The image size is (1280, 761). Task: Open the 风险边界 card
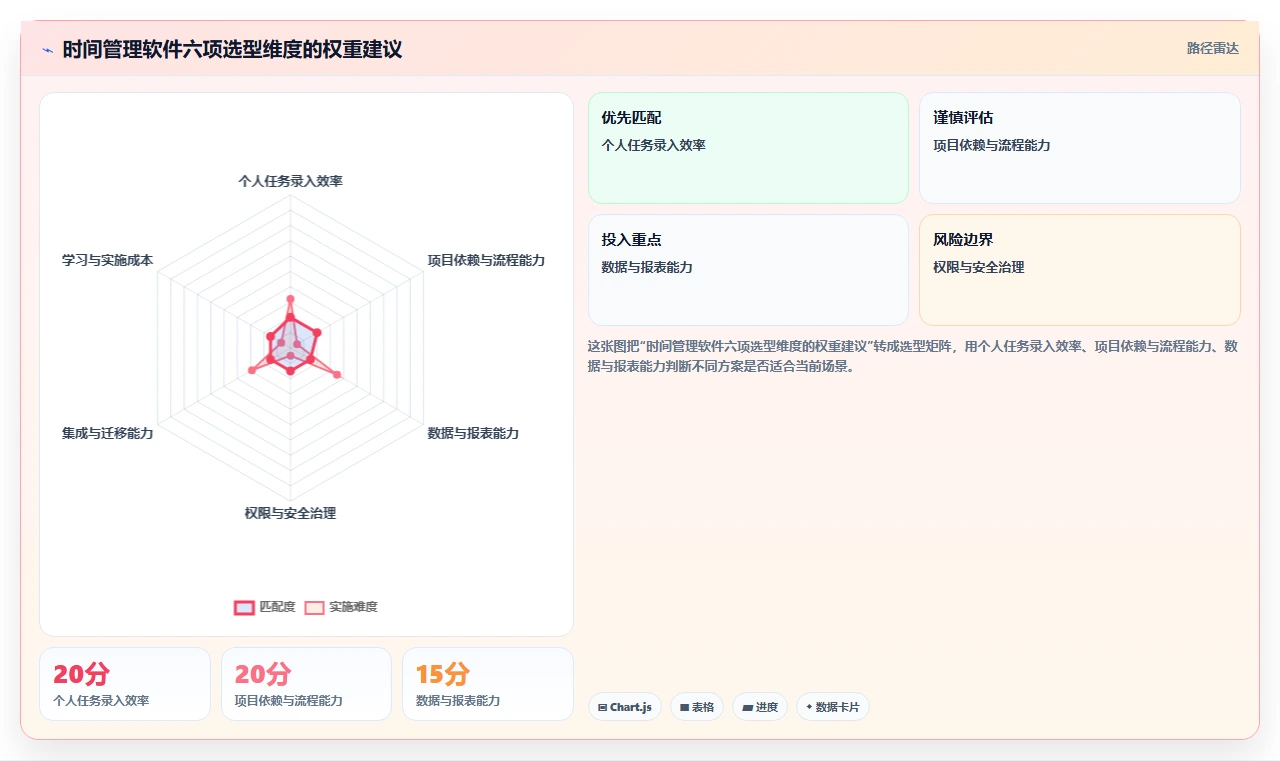pos(1080,270)
